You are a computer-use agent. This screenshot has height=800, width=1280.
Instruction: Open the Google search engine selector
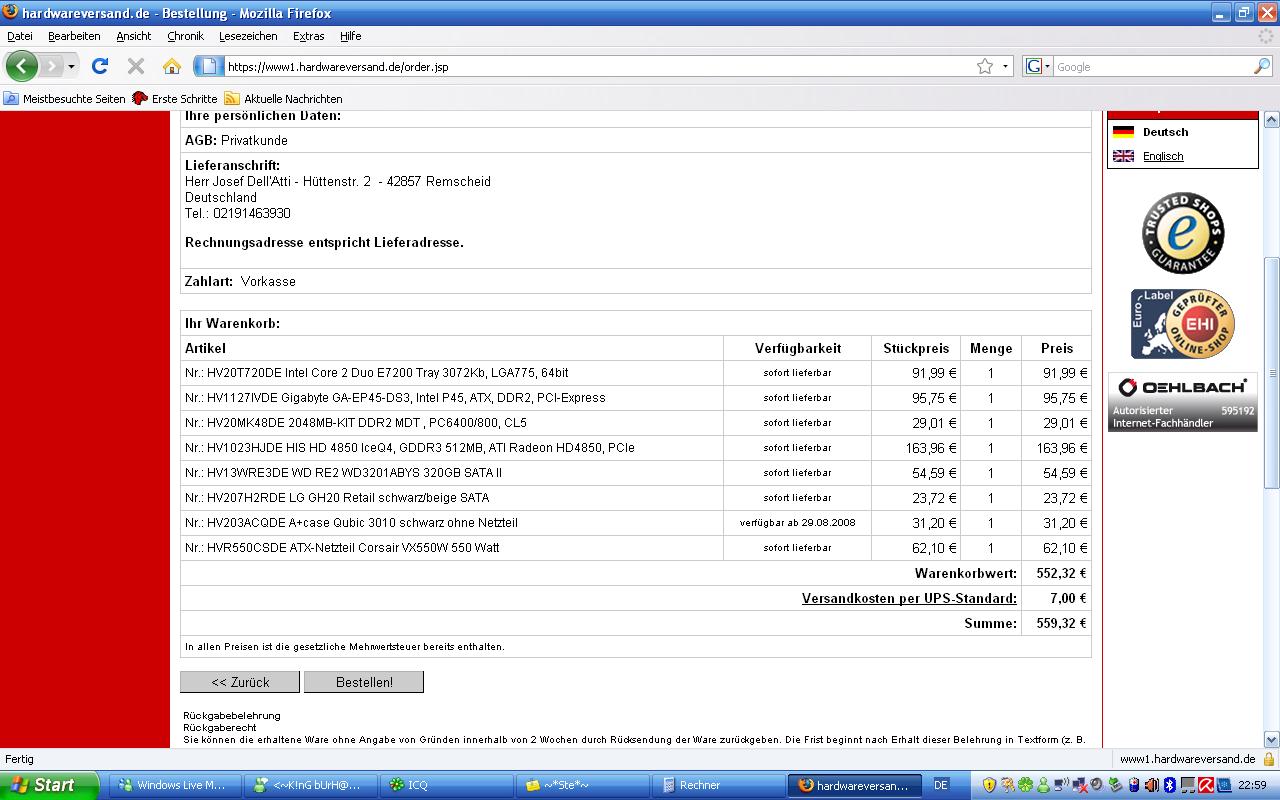[1038, 67]
